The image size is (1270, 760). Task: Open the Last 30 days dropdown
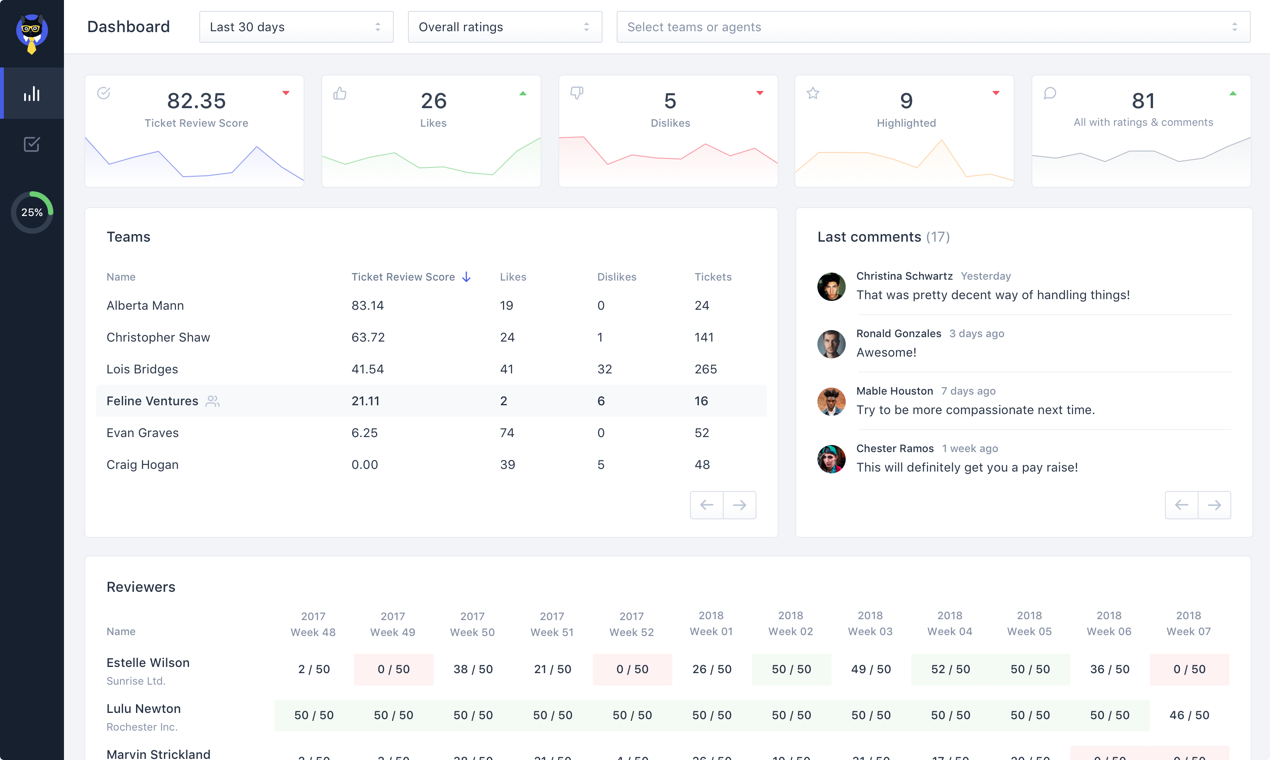tap(296, 27)
